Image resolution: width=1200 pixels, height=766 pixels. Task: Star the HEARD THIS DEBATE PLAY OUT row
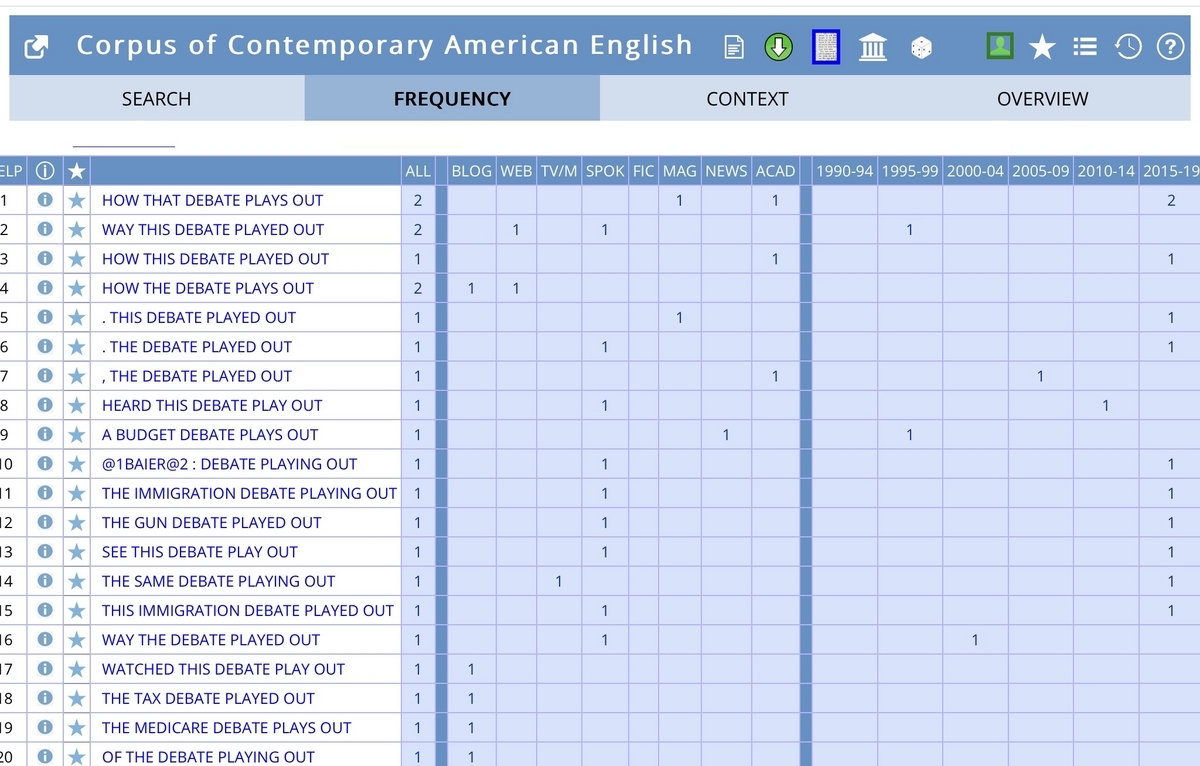[76, 405]
